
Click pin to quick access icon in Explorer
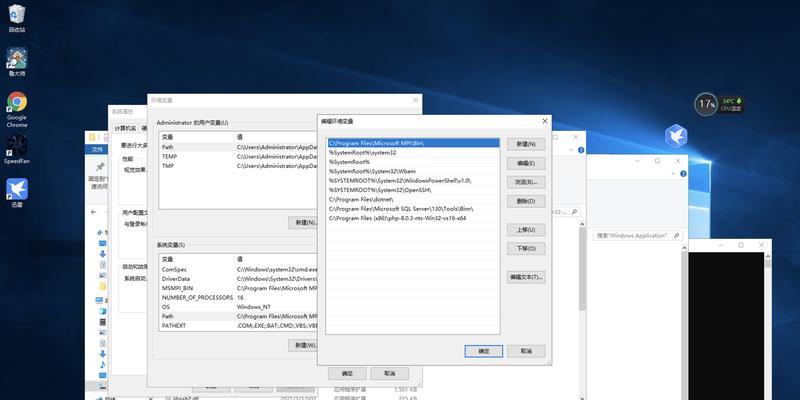coord(100,167)
